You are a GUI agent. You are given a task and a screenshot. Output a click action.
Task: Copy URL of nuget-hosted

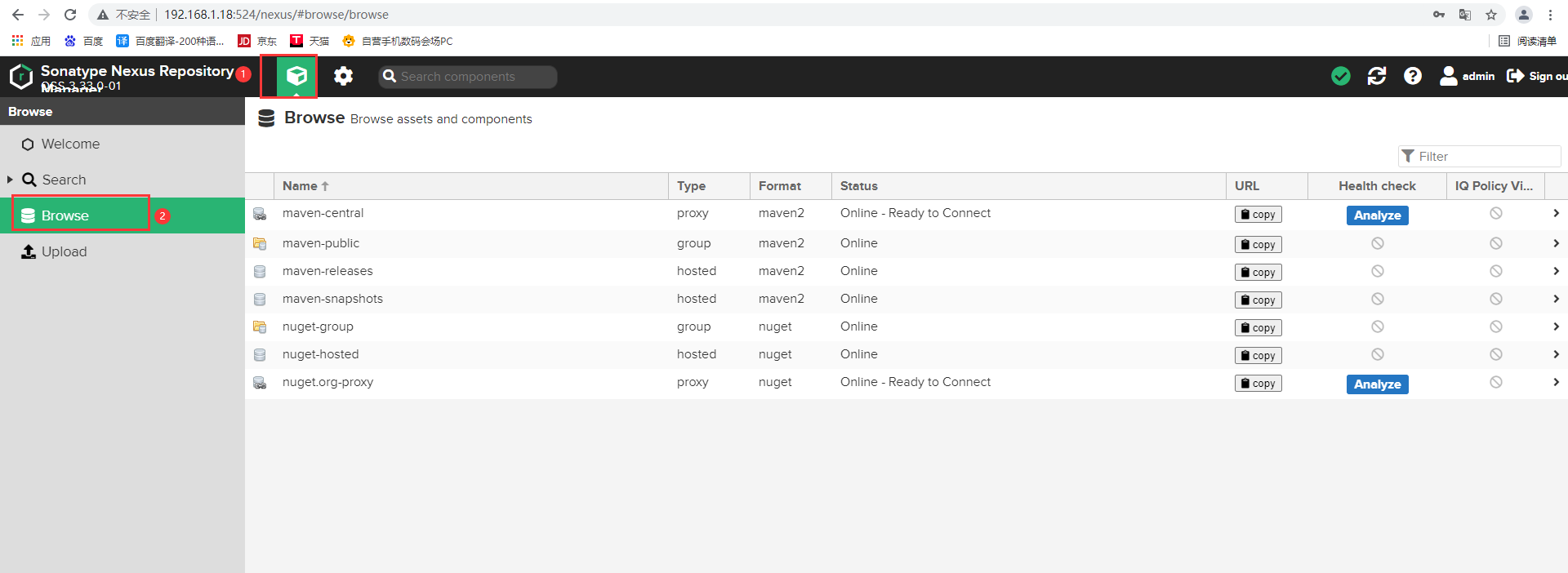(x=1258, y=356)
